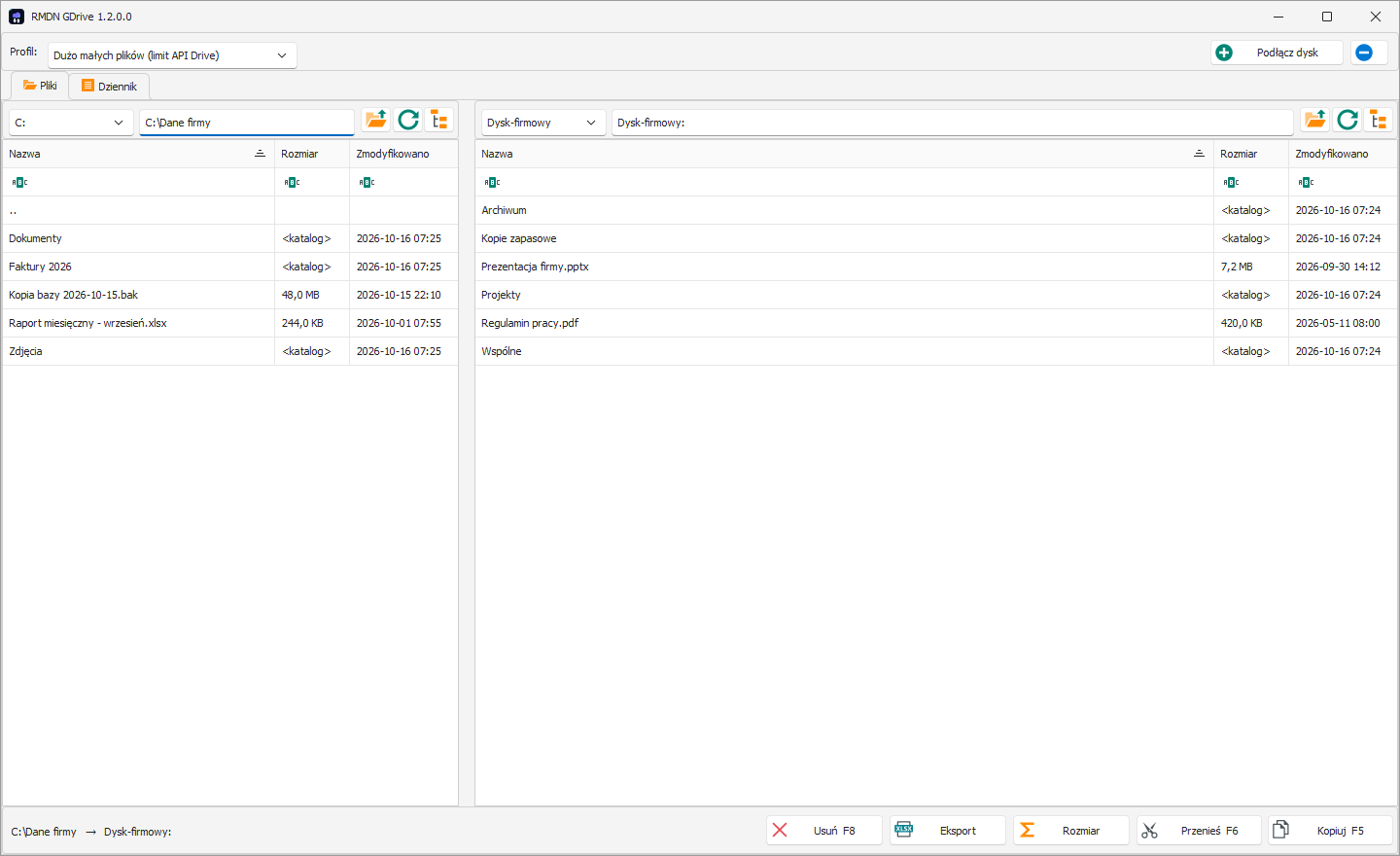Image resolution: width=1400 pixels, height=856 pixels.
Task: Refresh the local C:\Dane firmy file list
Action: click(x=408, y=120)
